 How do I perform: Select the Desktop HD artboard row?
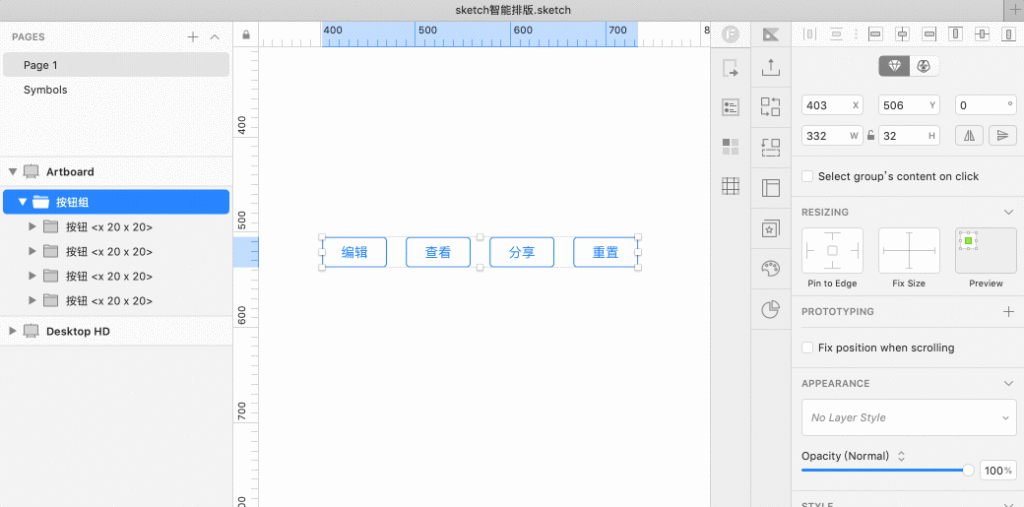116,331
